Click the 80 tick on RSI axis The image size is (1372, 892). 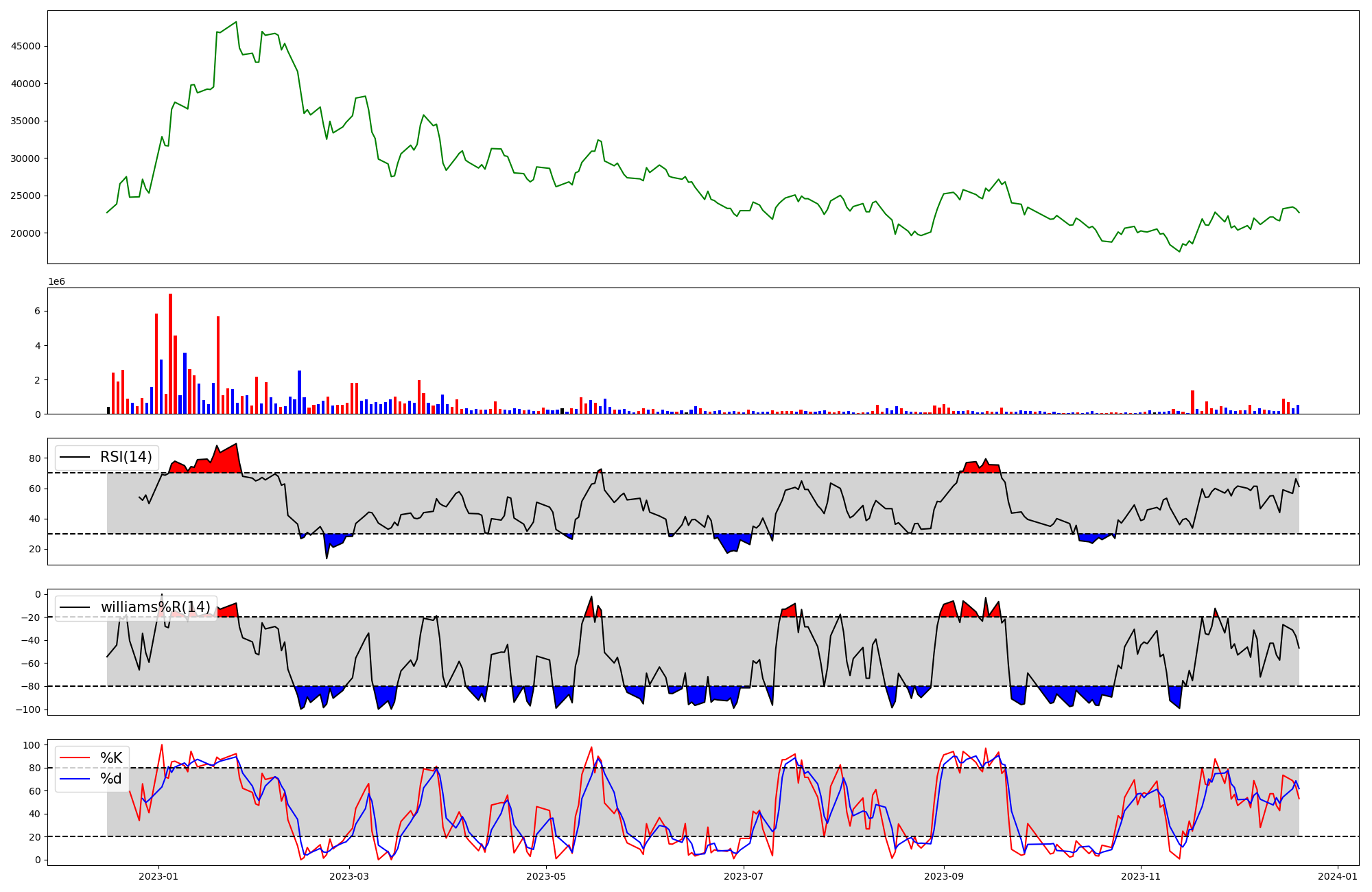(34, 458)
